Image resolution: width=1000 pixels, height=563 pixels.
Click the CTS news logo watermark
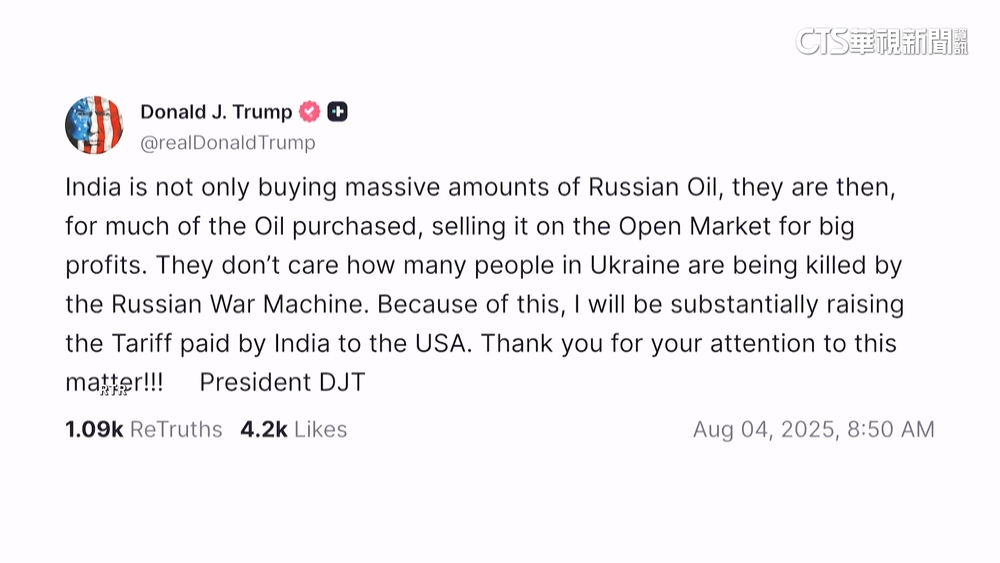(881, 41)
